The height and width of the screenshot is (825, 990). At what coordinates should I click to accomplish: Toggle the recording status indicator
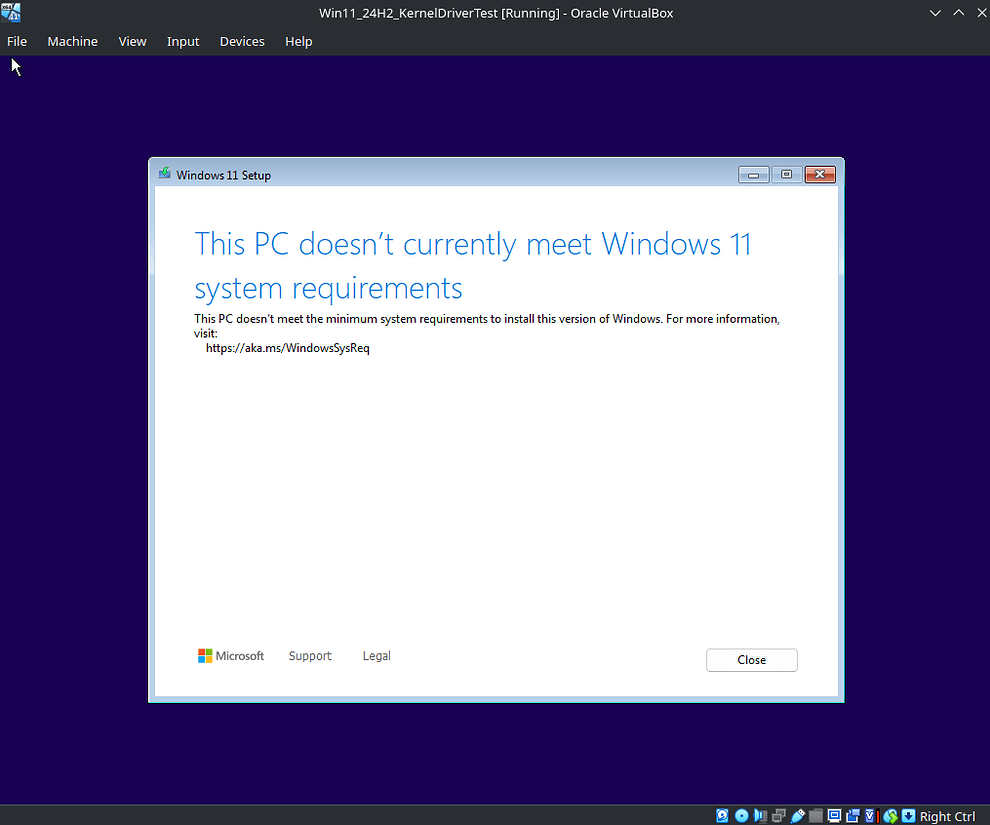851,815
